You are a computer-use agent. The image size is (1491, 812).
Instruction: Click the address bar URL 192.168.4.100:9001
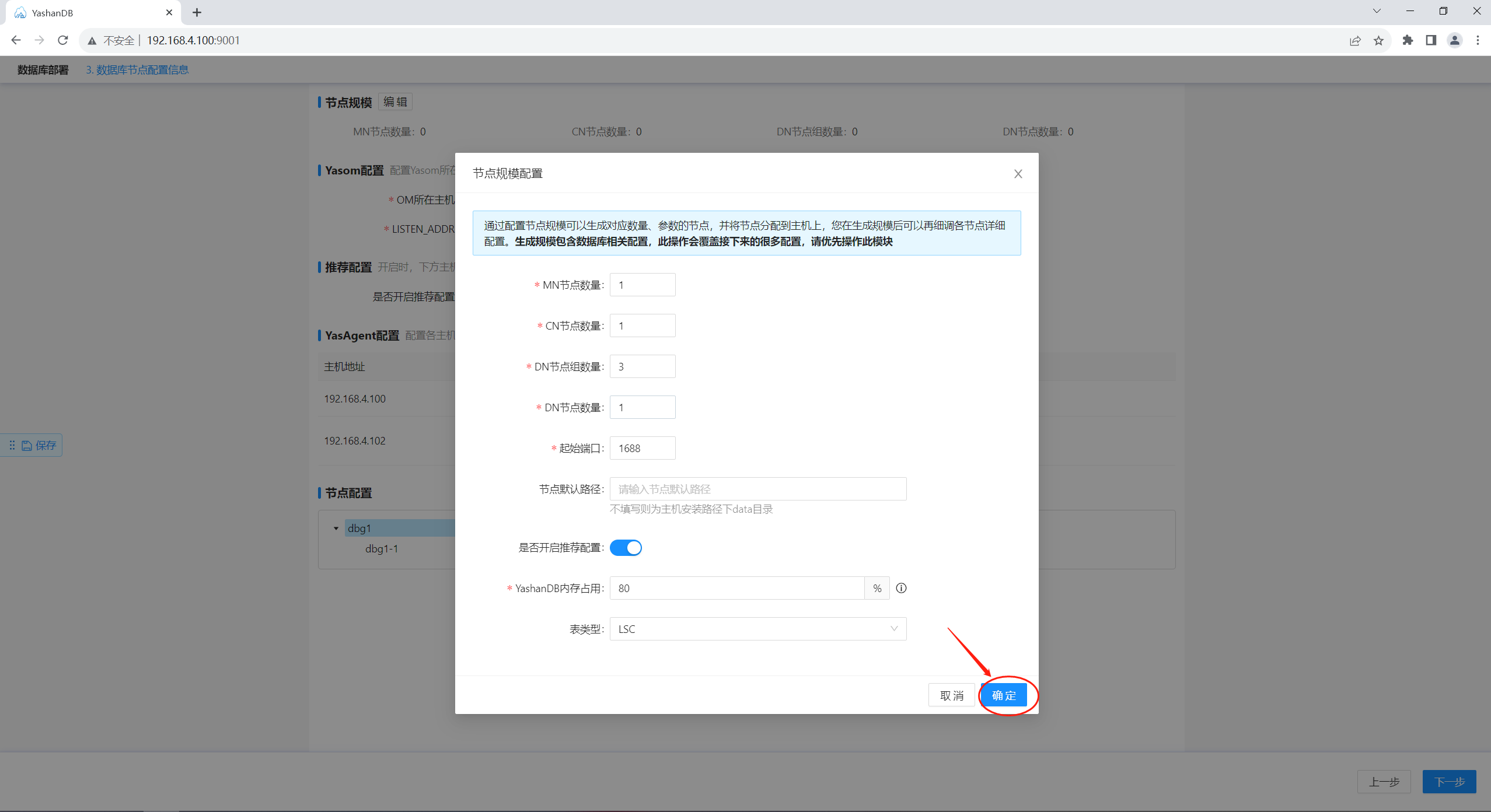[x=193, y=40]
